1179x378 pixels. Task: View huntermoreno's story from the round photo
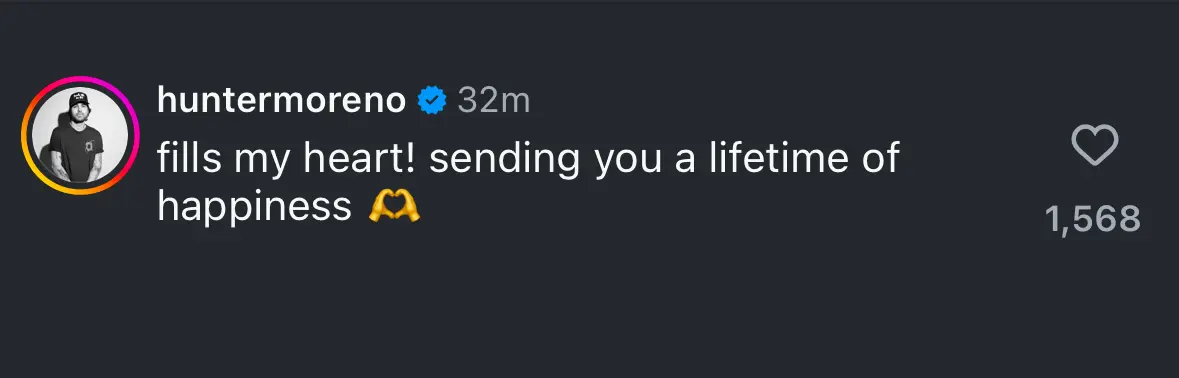click(x=81, y=136)
